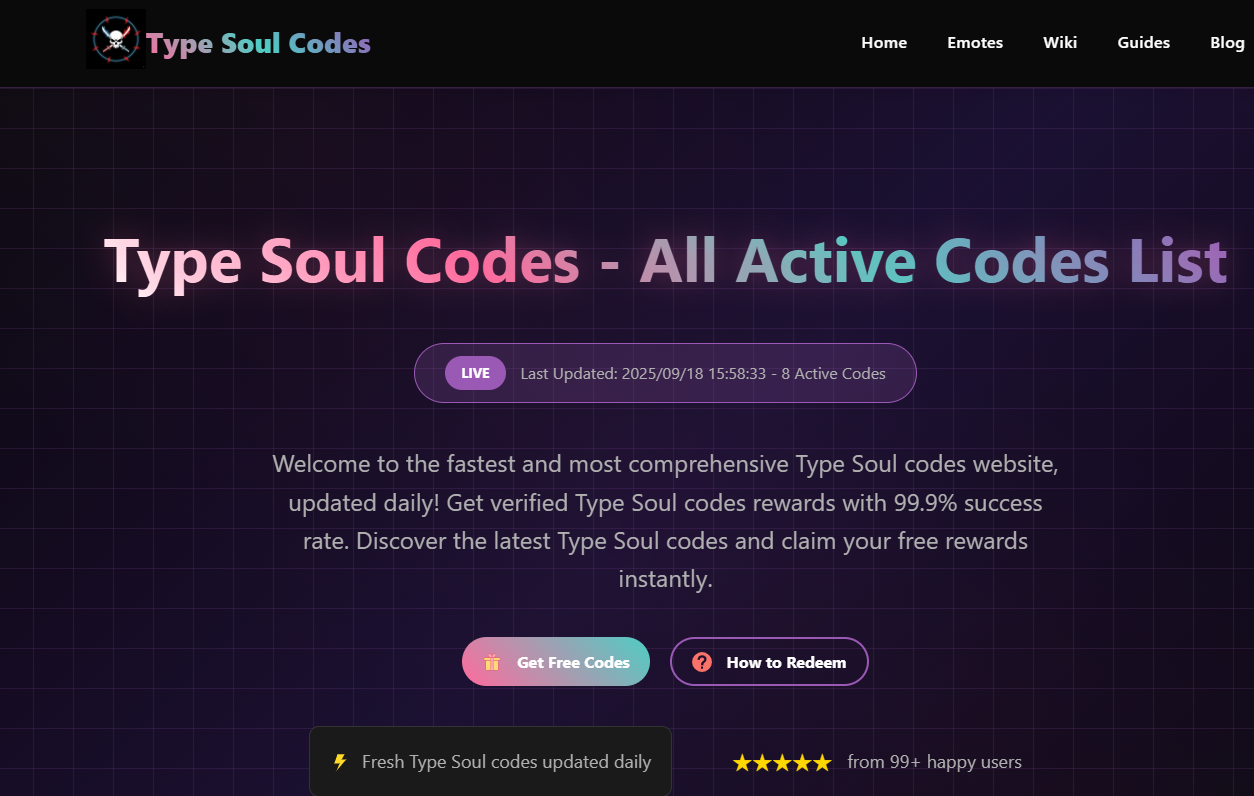Open the Guides navigation item
This screenshot has height=796, width=1254.
coord(1144,43)
